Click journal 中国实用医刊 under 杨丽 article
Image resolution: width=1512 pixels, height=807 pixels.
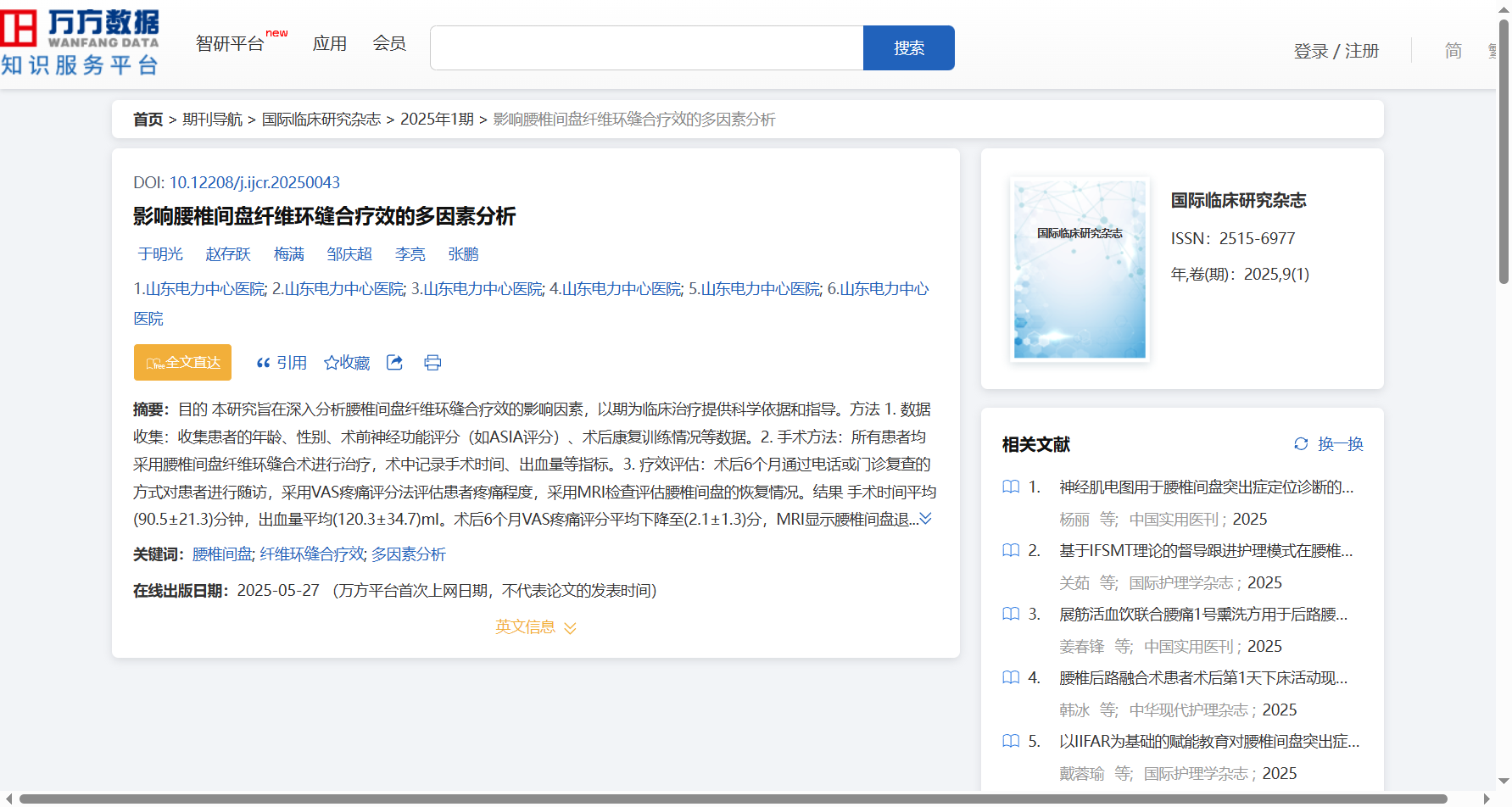(1174, 519)
